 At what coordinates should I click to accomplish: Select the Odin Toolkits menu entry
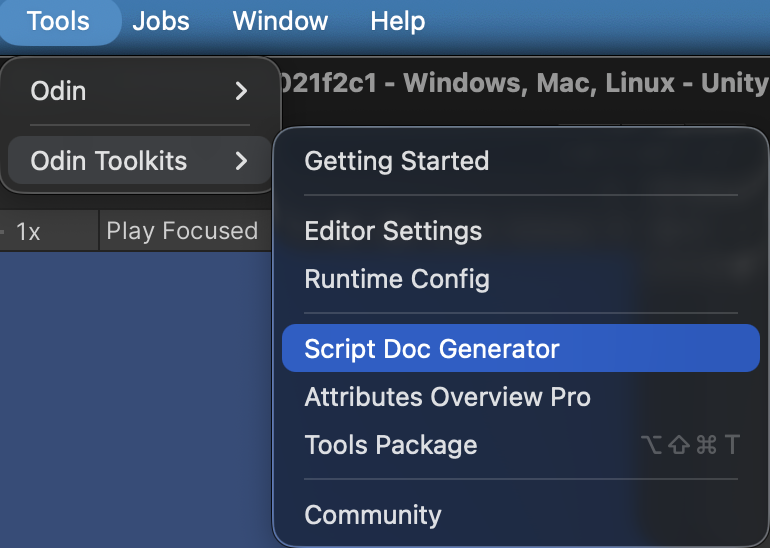[x=139, y=161]
